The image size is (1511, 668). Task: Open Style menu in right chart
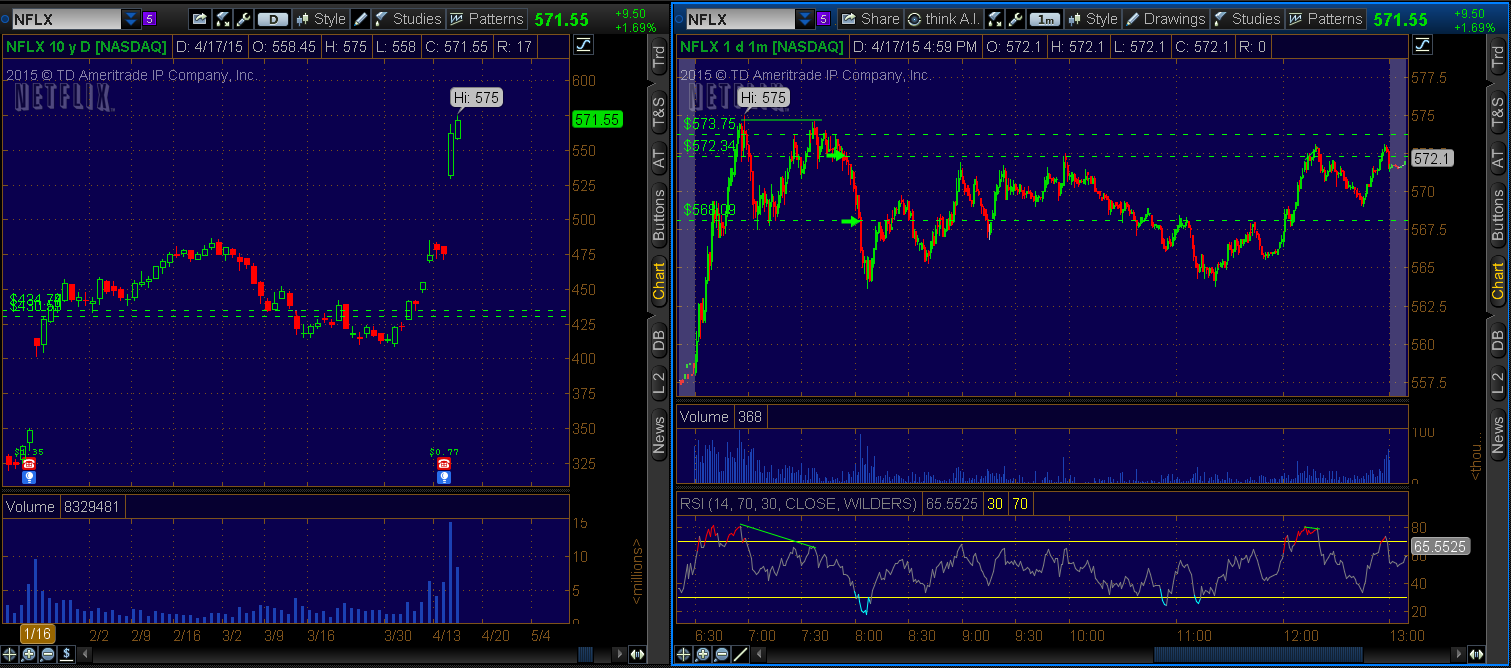(1092, 19)
